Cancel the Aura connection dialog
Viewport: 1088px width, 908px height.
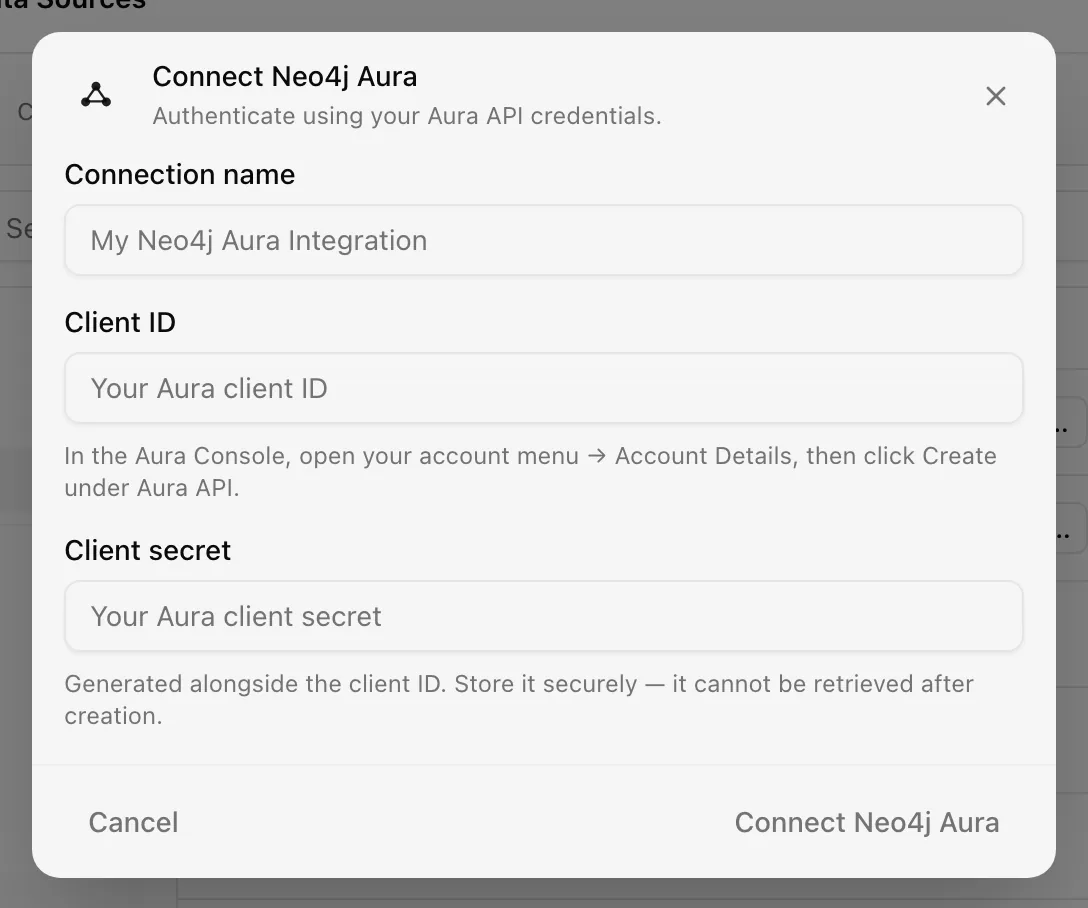point(133,822)
